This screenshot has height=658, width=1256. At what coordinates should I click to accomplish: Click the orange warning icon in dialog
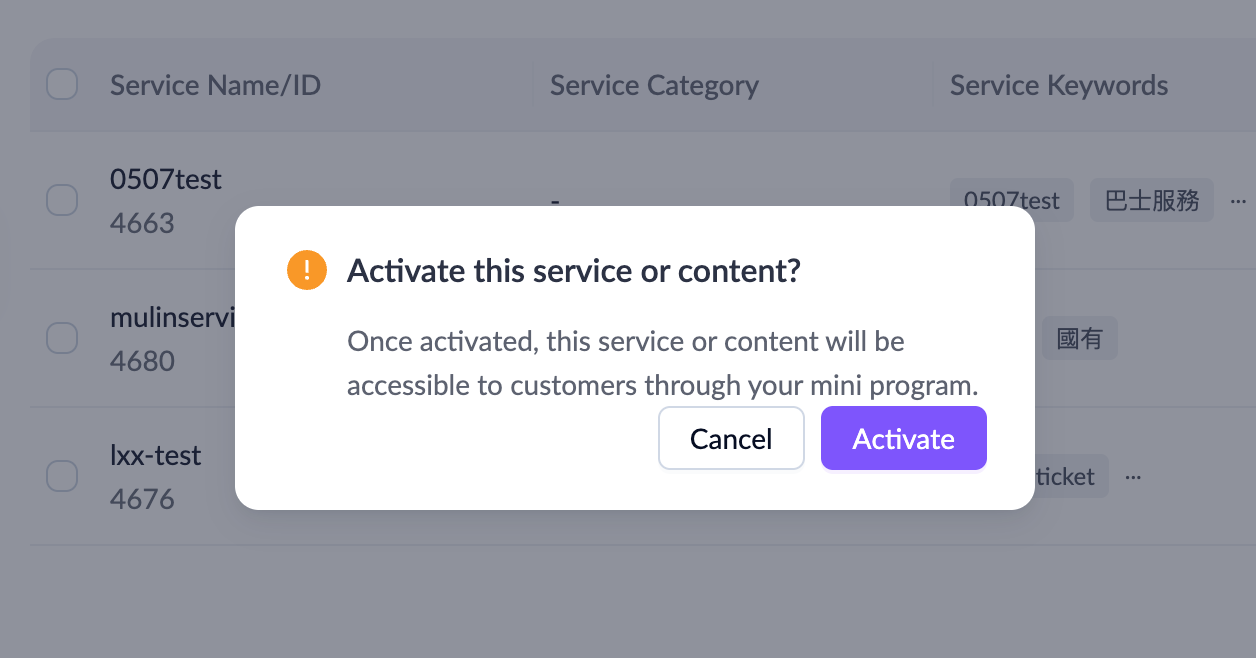[x=307, y=270]
